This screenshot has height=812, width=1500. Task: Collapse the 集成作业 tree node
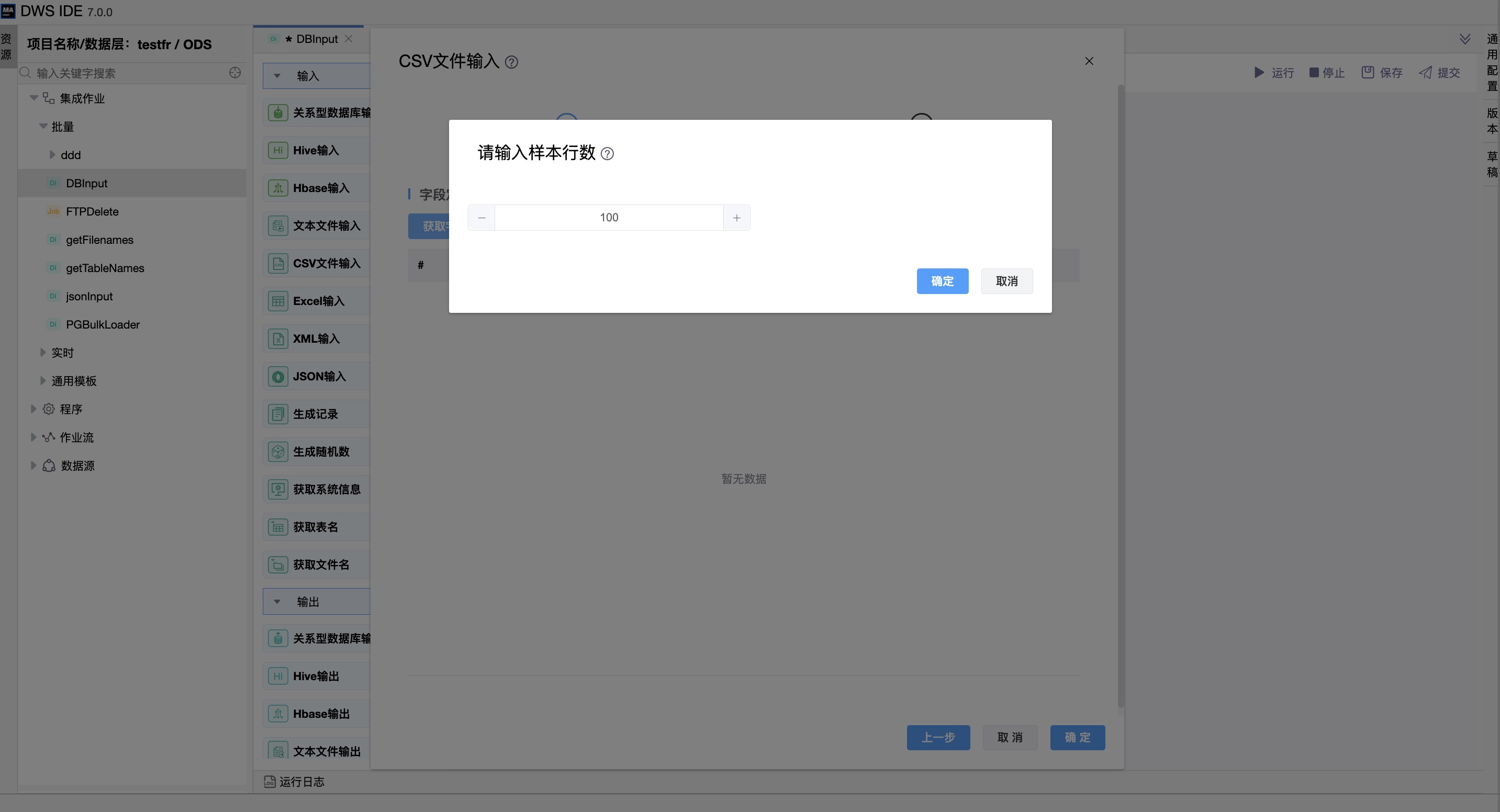34,98
